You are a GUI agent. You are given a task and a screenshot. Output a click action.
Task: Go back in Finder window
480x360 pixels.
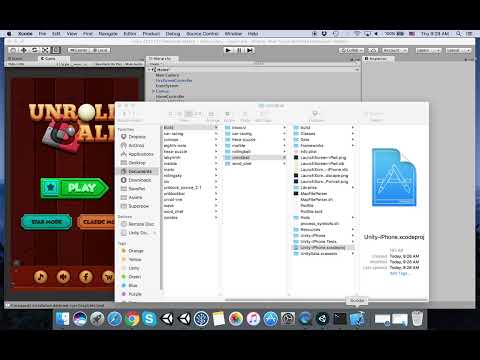pos(124,114)
